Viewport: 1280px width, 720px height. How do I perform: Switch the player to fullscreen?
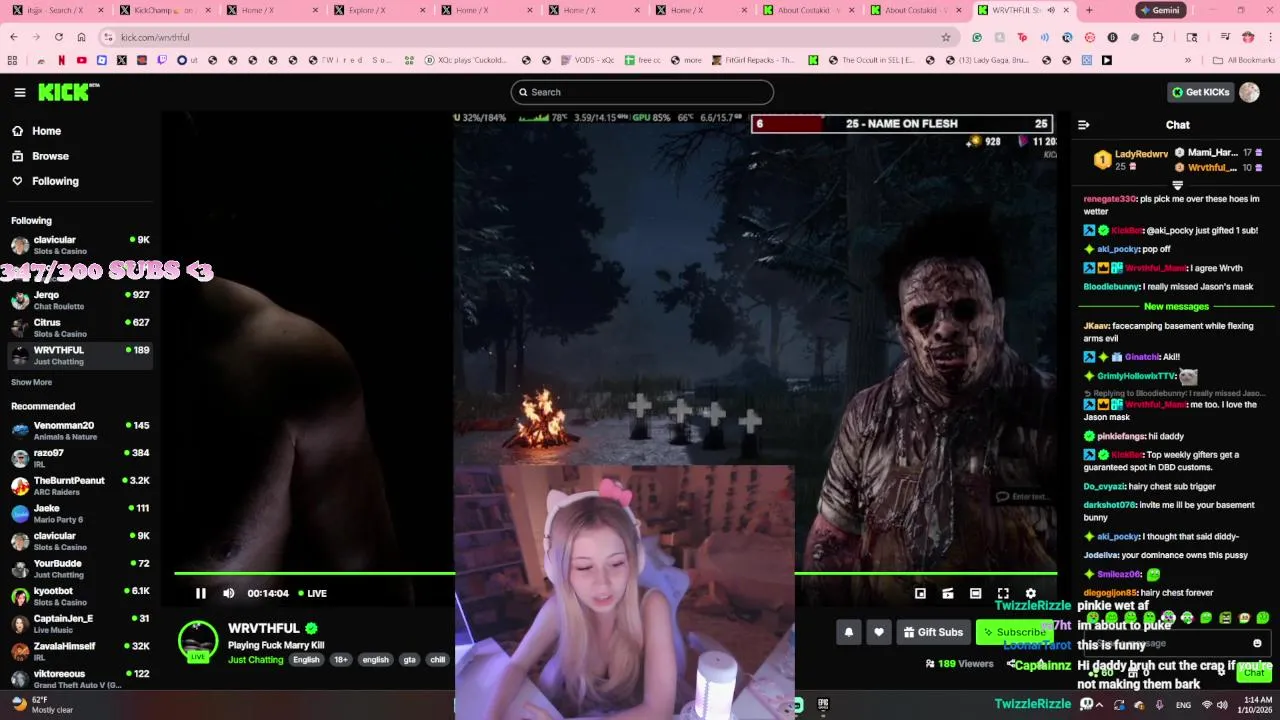[x=1003, y=593]
